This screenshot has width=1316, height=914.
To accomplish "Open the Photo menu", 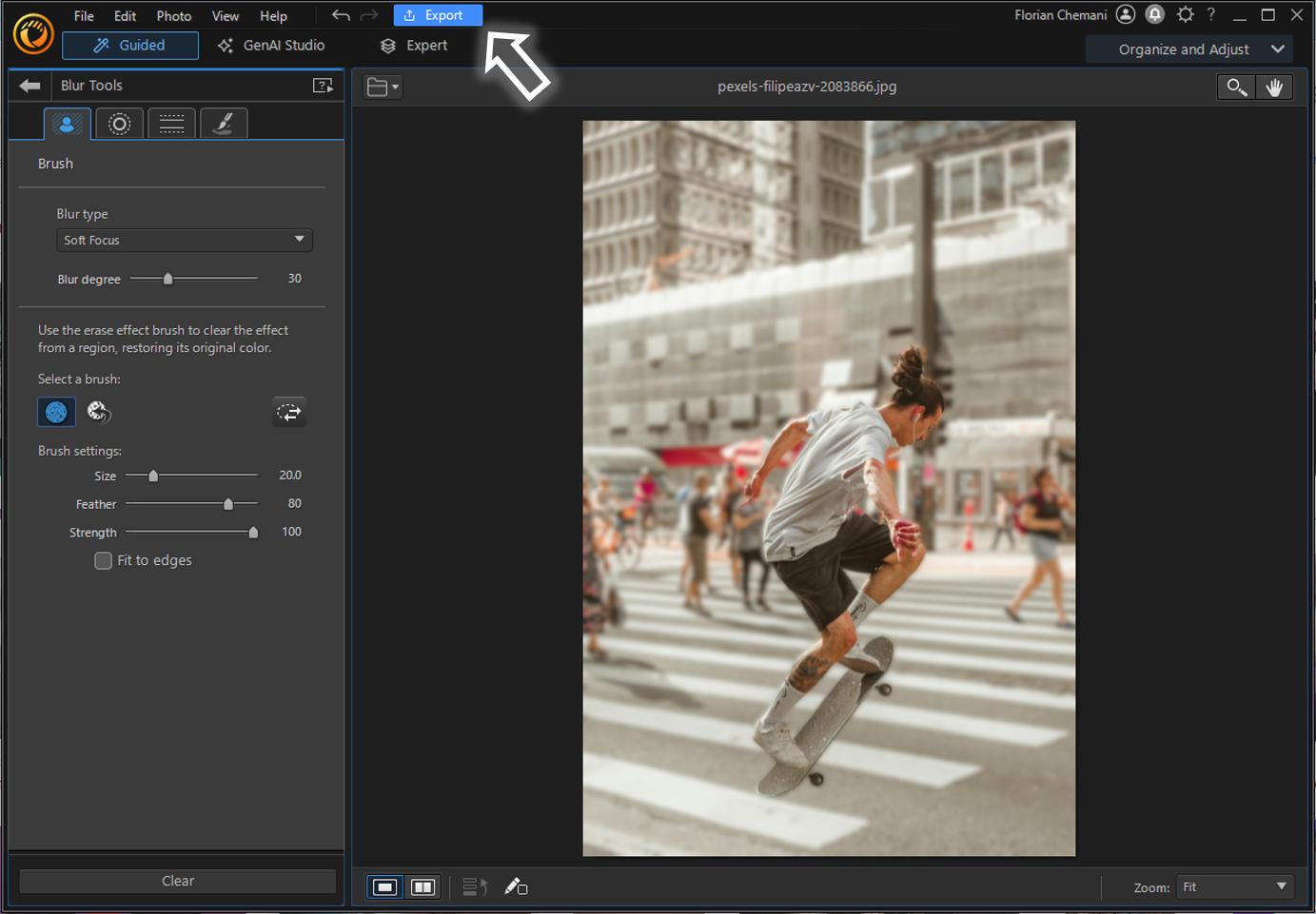I will [173, 15].
